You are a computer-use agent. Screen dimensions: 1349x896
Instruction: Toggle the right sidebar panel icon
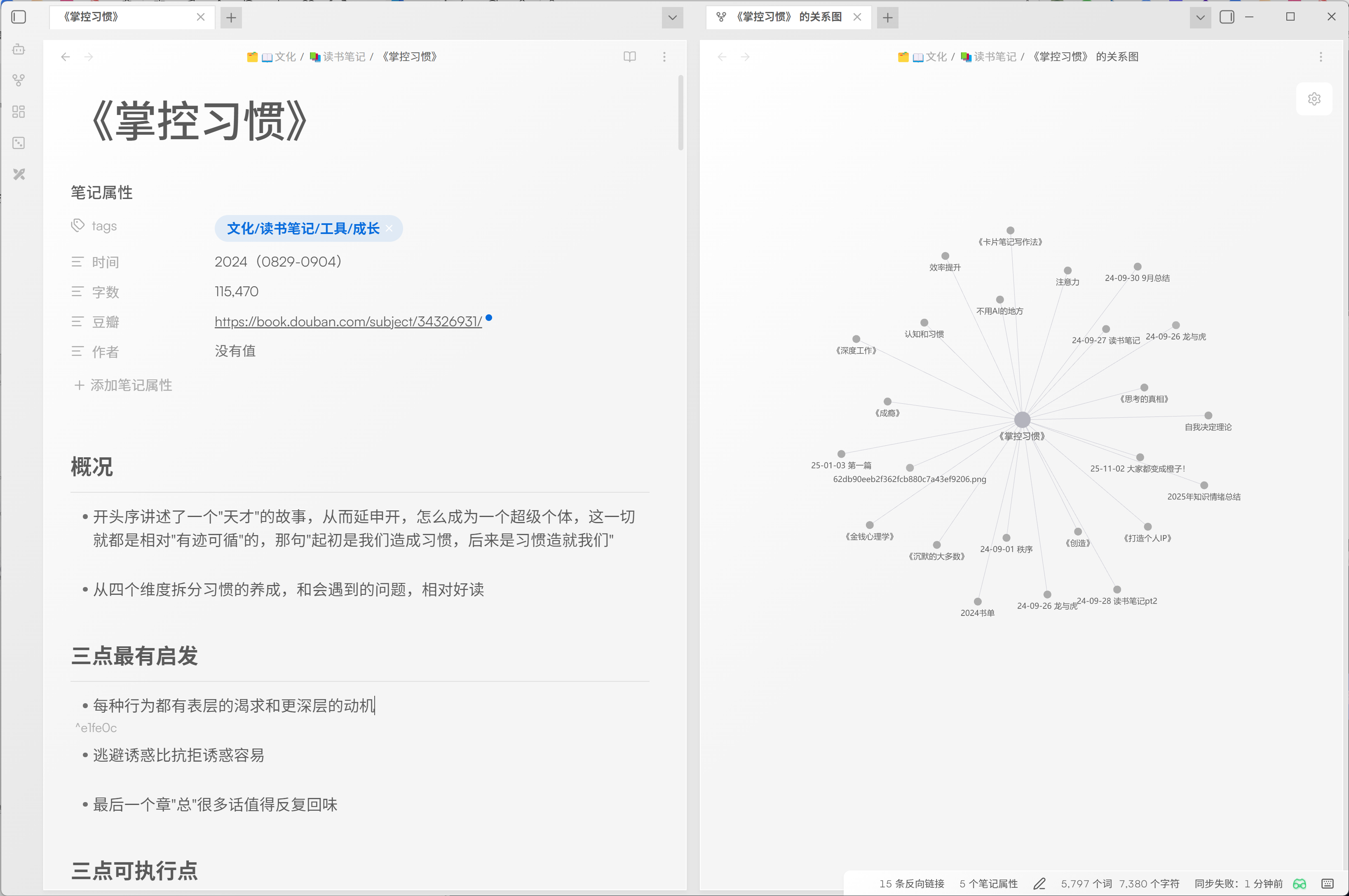point(1227,17)
